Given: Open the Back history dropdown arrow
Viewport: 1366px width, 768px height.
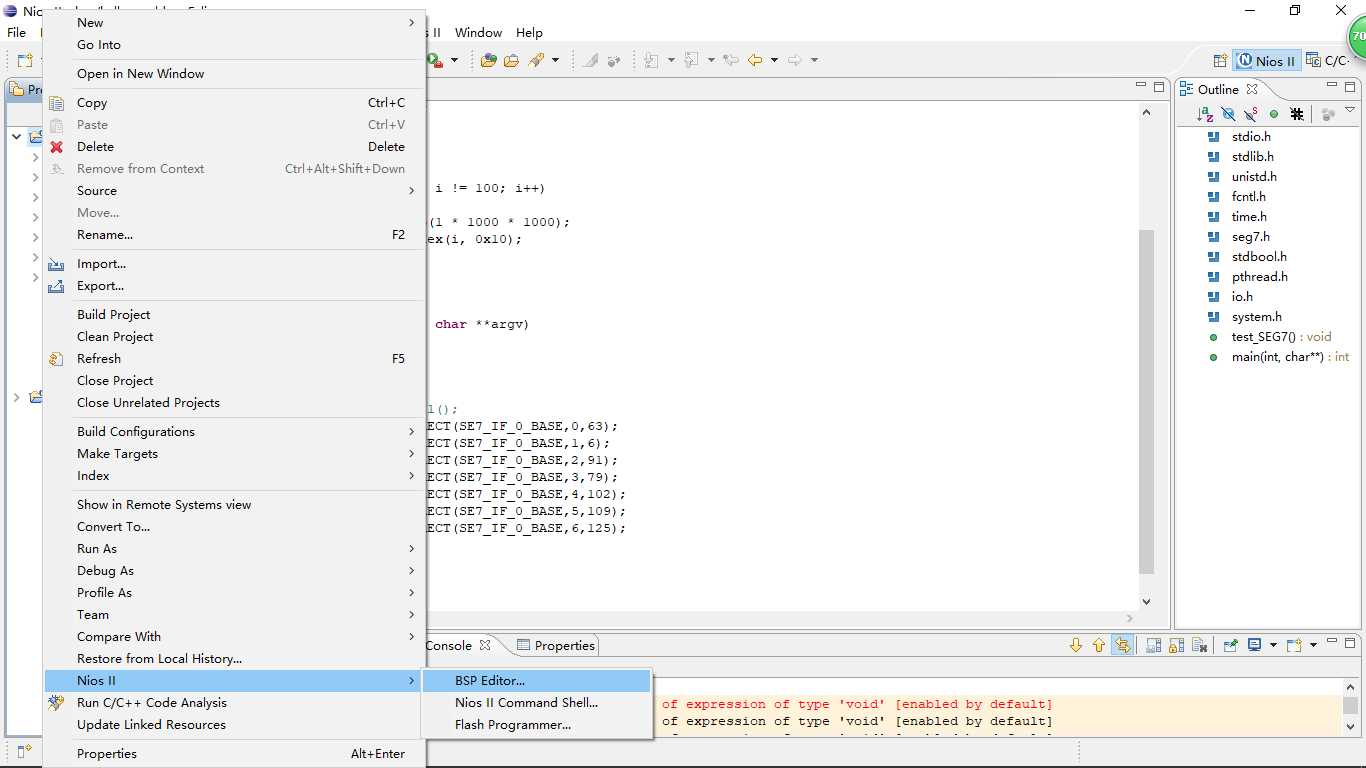Looking at the screenshot, I should 773,60.
